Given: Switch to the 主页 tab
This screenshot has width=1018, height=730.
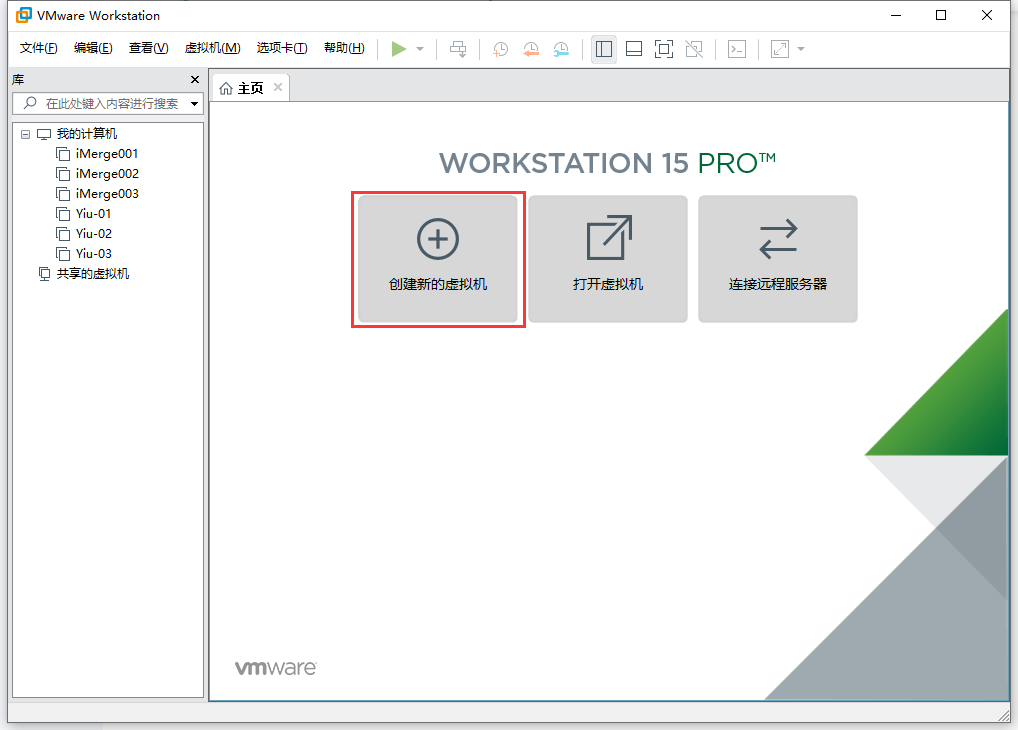Looking at the screenshot, I should (x=250, y=88).
